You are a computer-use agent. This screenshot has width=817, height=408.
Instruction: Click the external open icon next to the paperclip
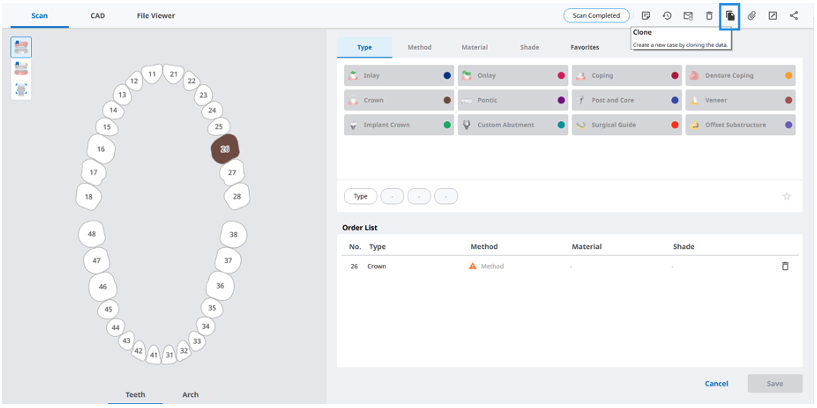(x=773, y=16)
